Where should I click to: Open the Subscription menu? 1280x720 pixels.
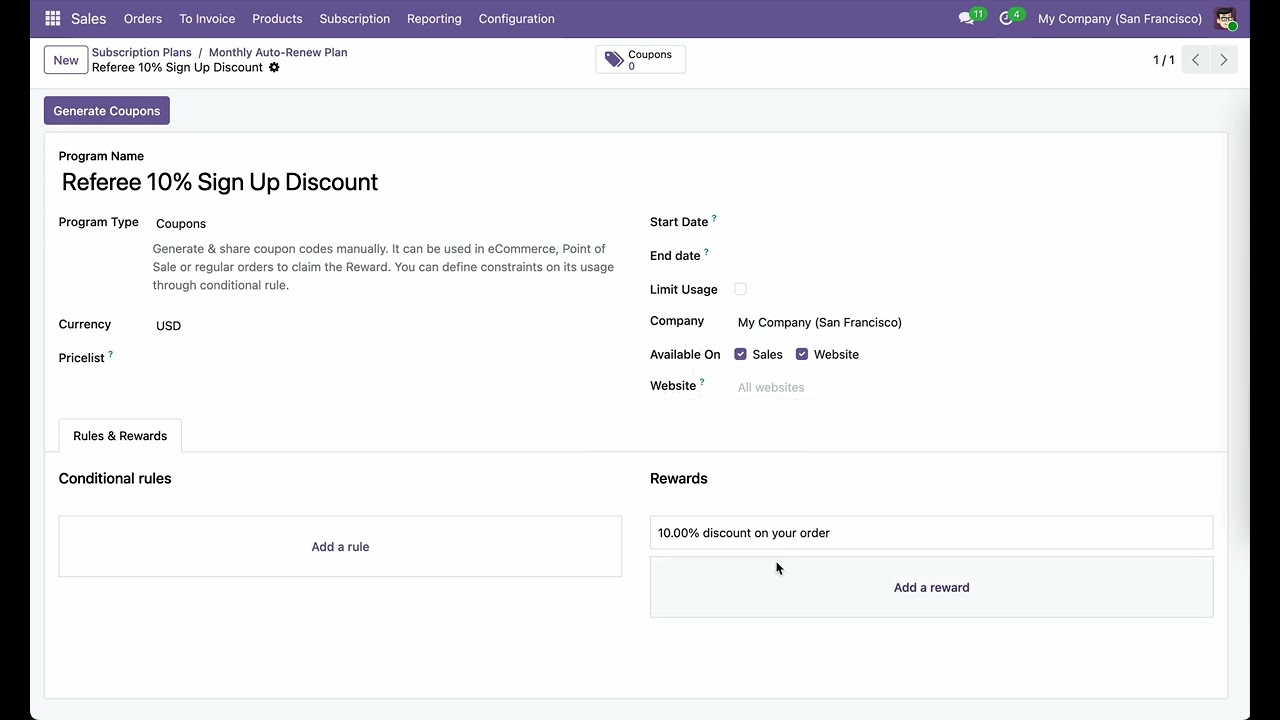point(355,19)
